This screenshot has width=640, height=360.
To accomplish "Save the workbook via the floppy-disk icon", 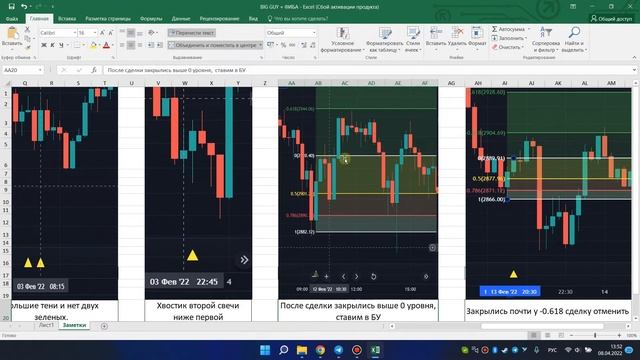I will click(x=11, y=7).
